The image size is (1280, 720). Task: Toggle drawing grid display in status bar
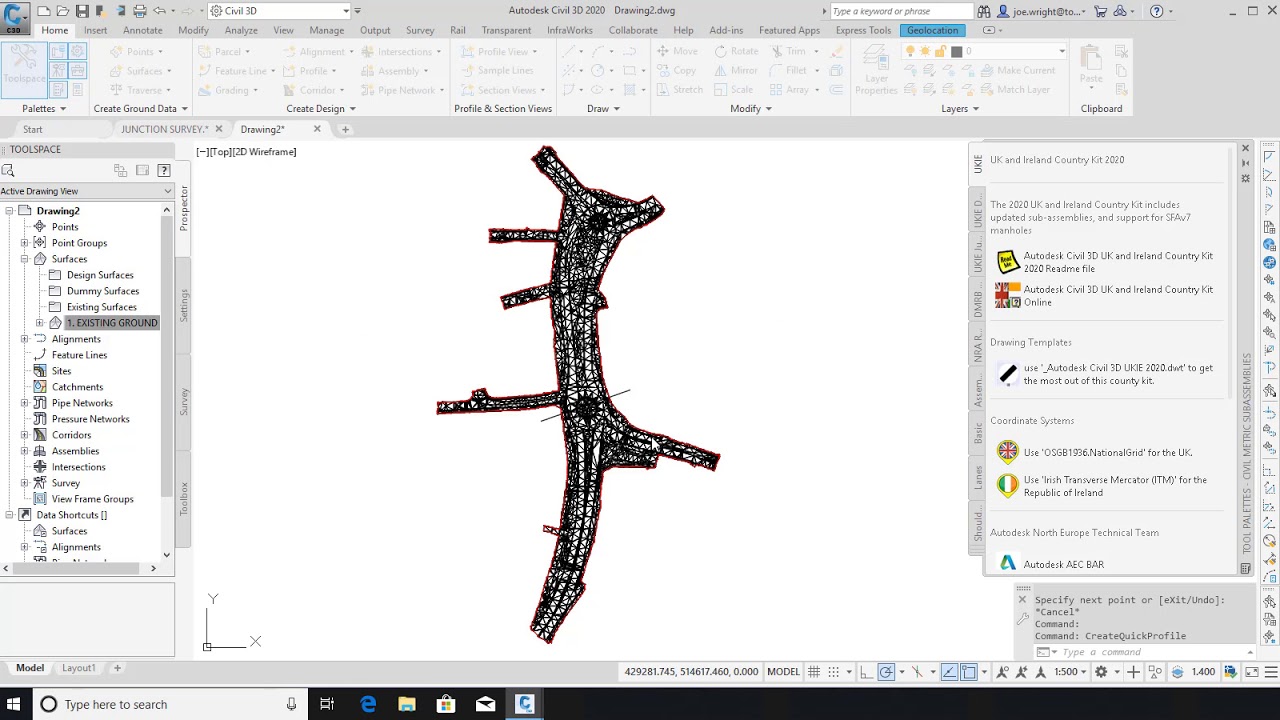(x=814, y=672)
